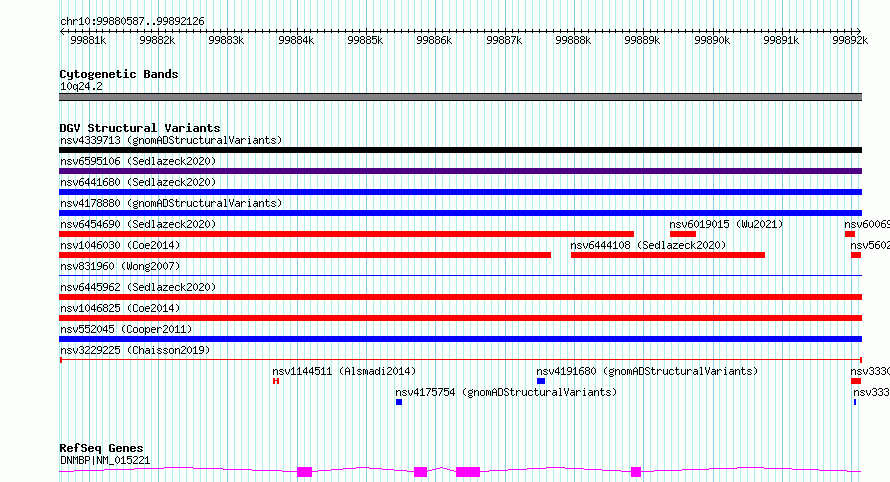
Task: Click the 99881k ruler tick label
Action: point(88,40)
